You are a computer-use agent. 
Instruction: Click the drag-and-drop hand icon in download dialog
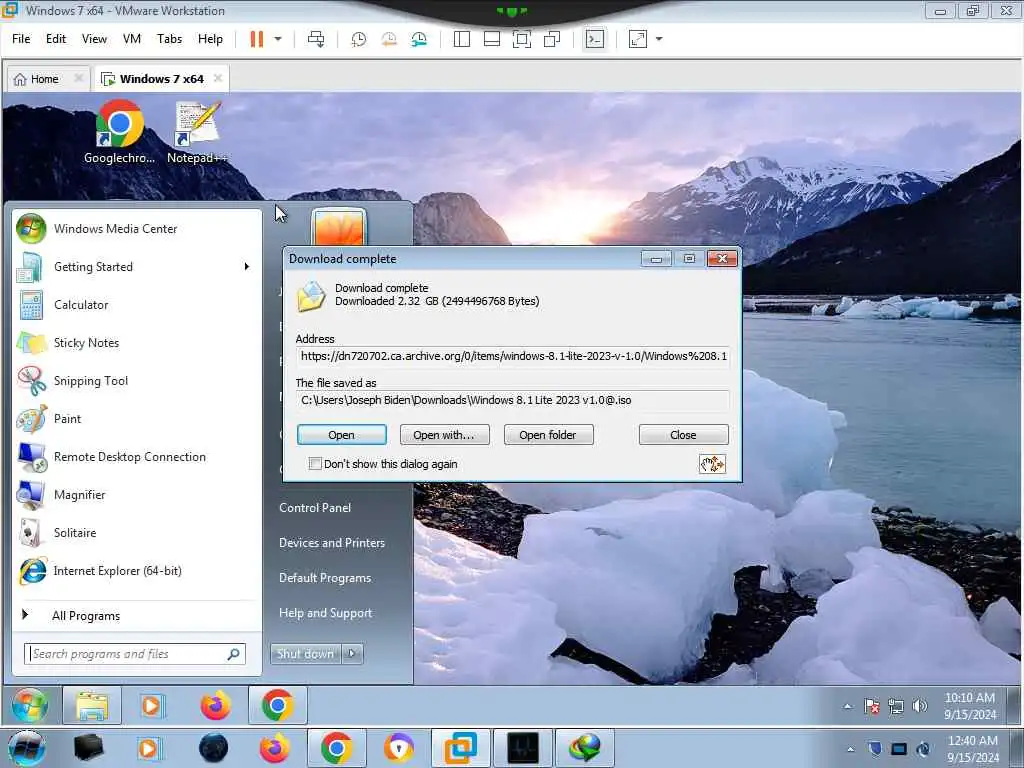[x=712, y=464]
